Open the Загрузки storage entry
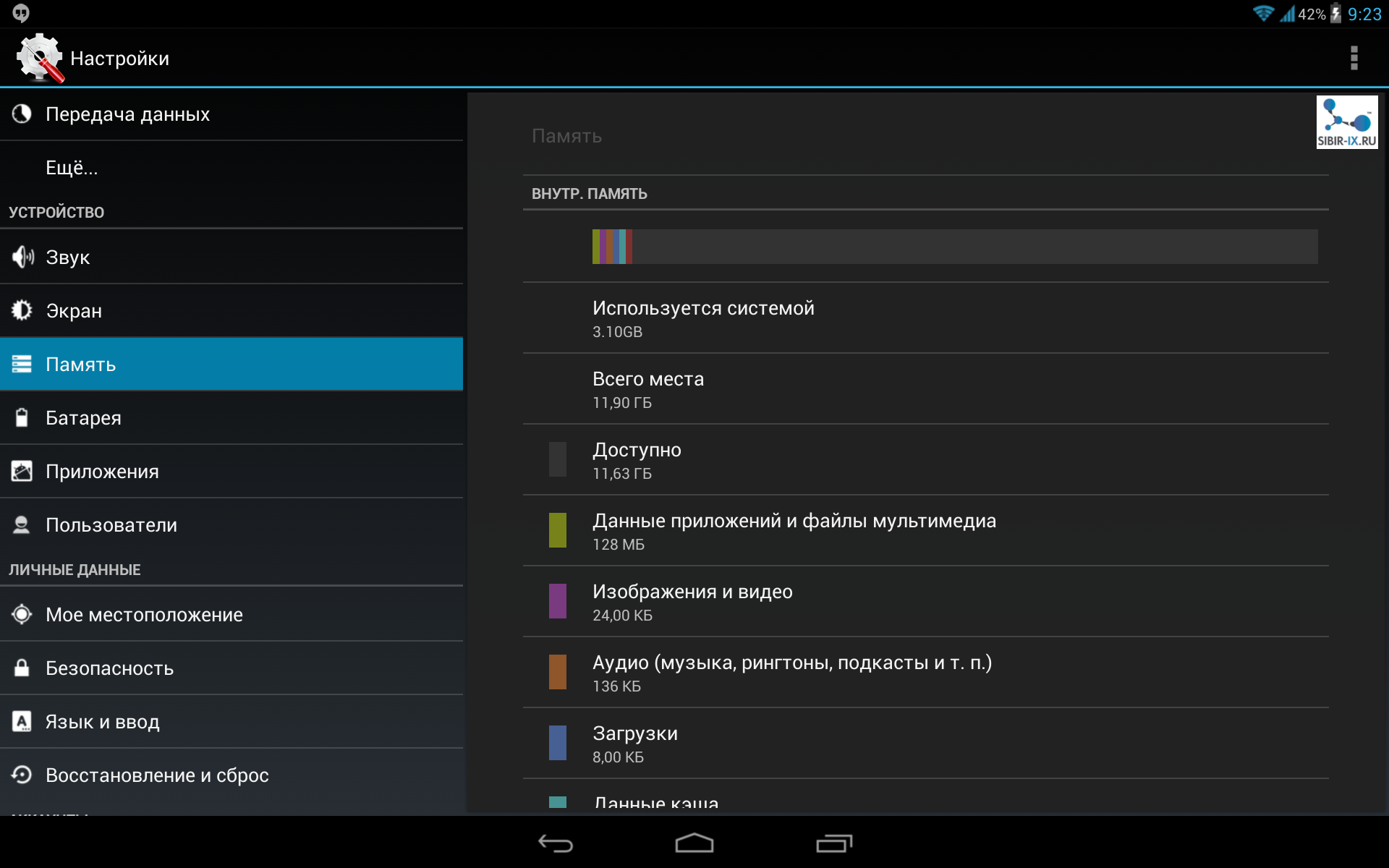This screenshot has width=1389, height=868. [x=635, y=744]
